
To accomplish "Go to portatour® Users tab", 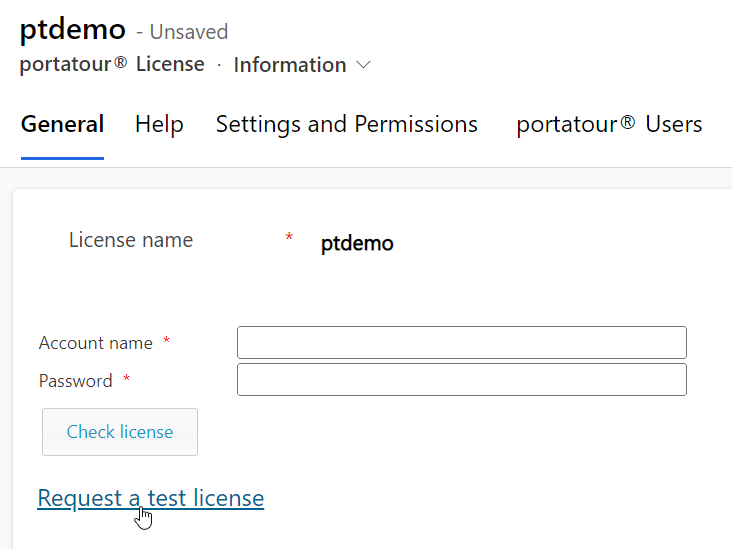I will 609,124.
